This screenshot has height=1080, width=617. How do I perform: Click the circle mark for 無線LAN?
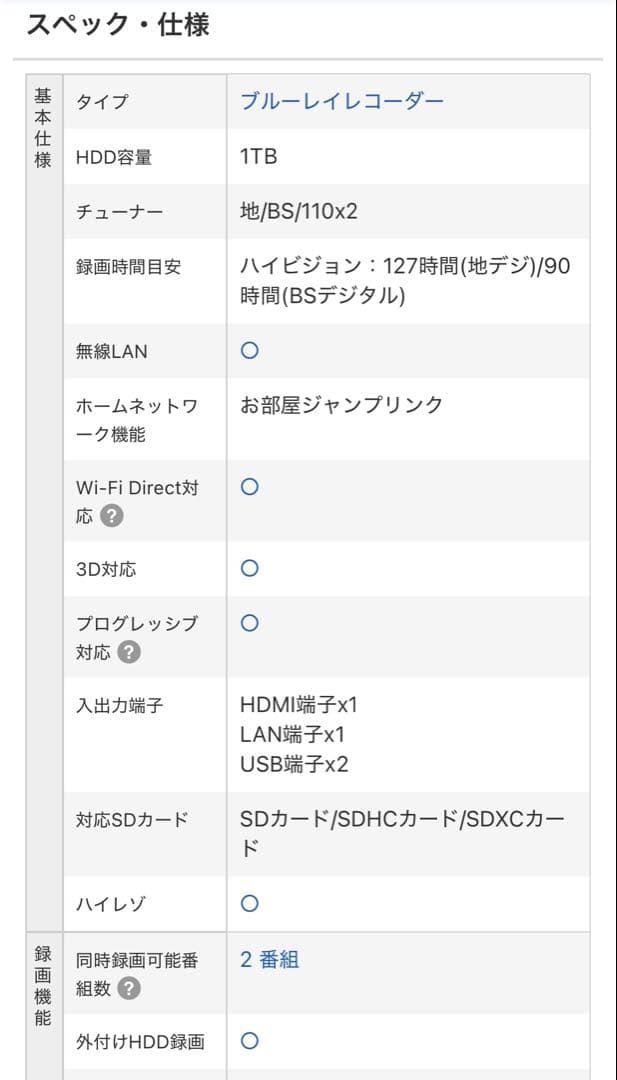point(250,350)
